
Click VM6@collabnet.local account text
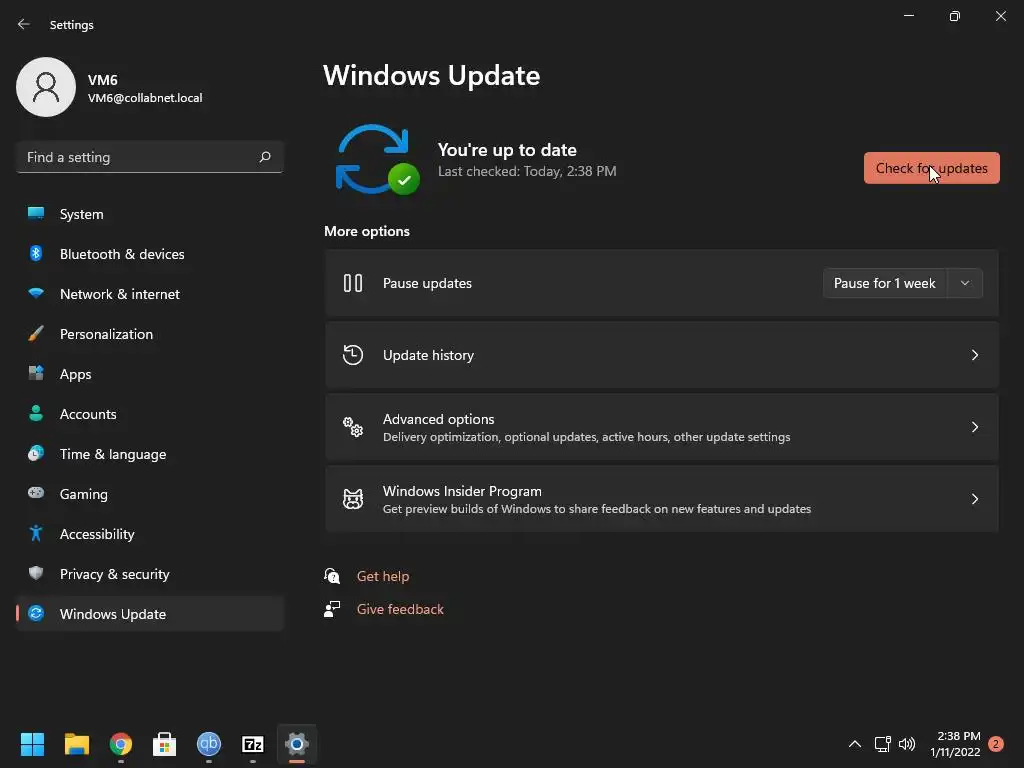coord(145,98)
